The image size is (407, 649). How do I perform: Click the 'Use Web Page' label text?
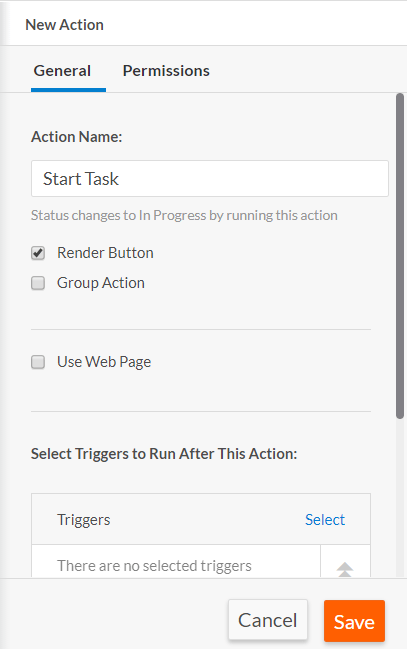(104, 362)
